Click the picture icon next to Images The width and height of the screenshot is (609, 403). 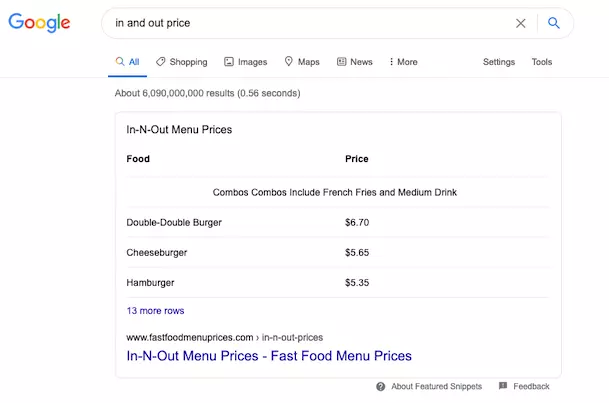(x=229, y=62)
